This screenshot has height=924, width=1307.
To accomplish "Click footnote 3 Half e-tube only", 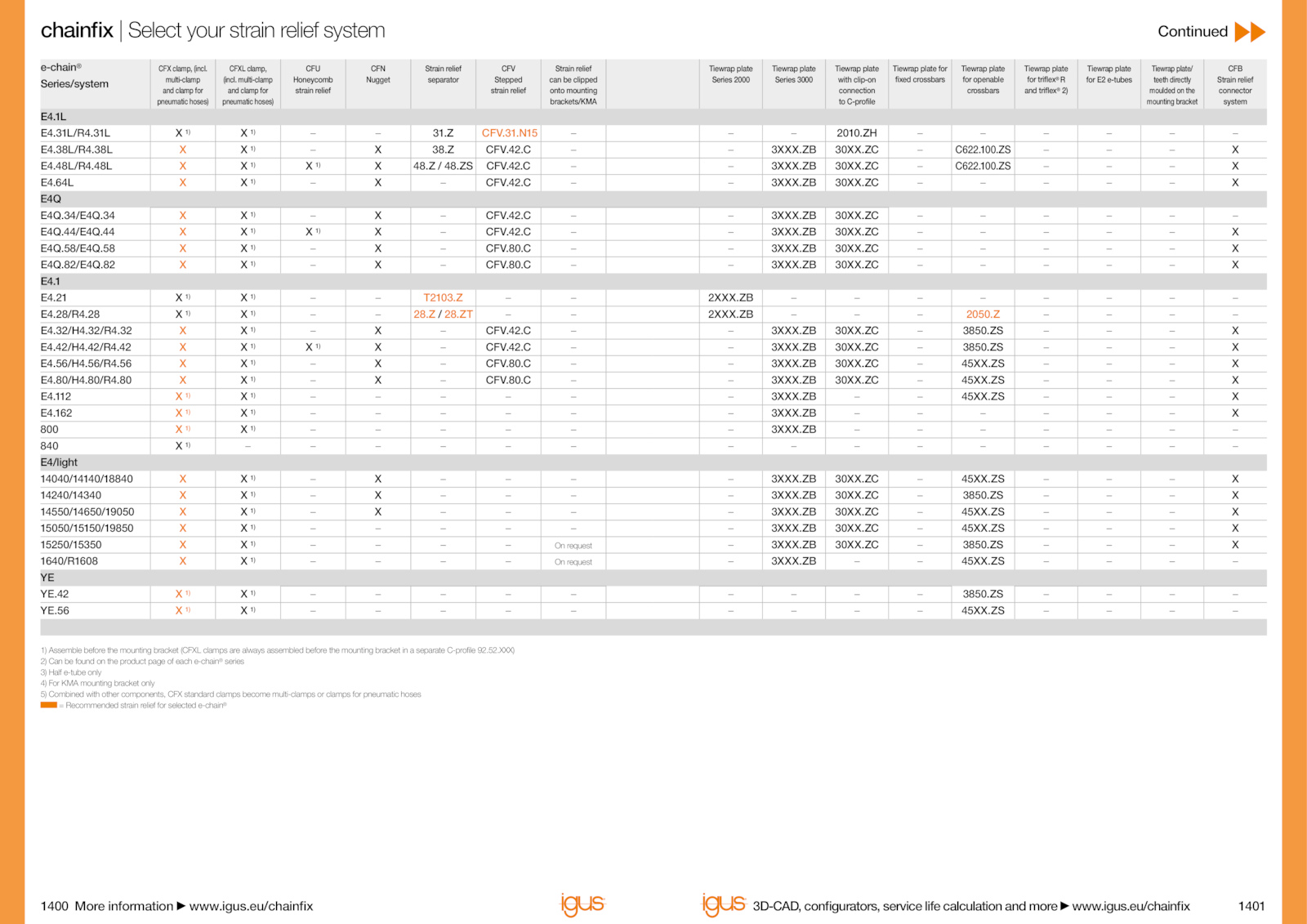I will [x=71, y=672].
